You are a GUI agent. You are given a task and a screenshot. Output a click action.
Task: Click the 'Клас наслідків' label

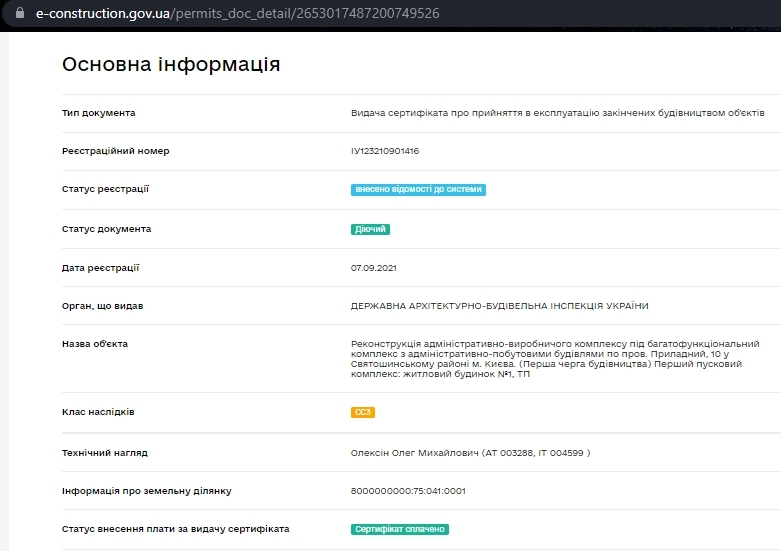click(98, 412)
